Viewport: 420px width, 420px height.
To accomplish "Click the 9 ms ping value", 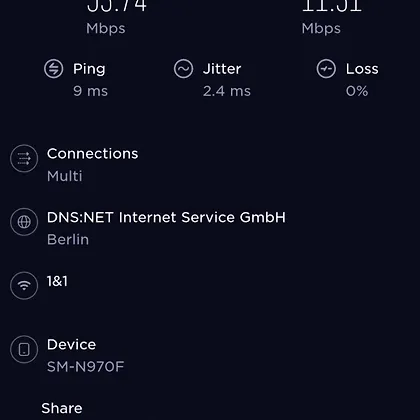I will 90,91.
